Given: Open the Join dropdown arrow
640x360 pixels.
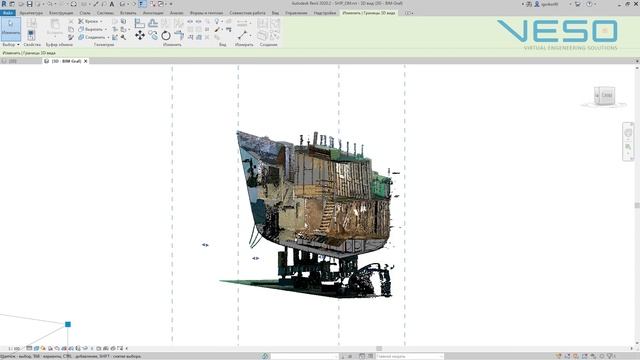Looking at the screenshot, I should pos(108,37).
